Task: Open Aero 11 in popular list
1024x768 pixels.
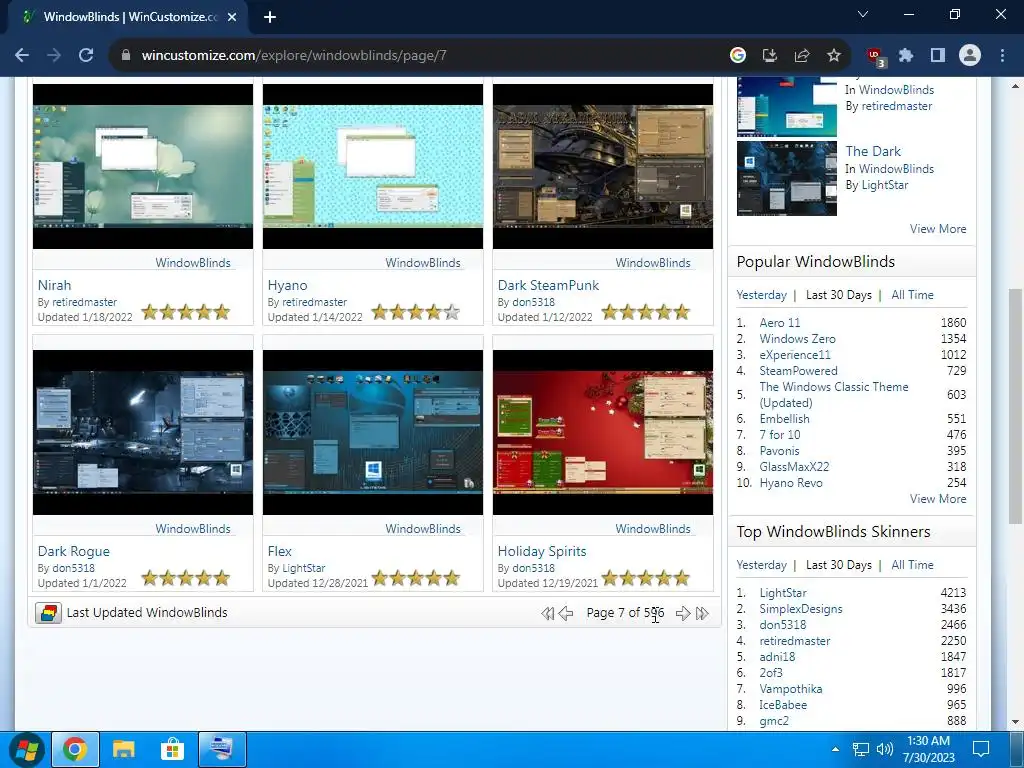Action: pyautogui.click(x=780, y=323)
